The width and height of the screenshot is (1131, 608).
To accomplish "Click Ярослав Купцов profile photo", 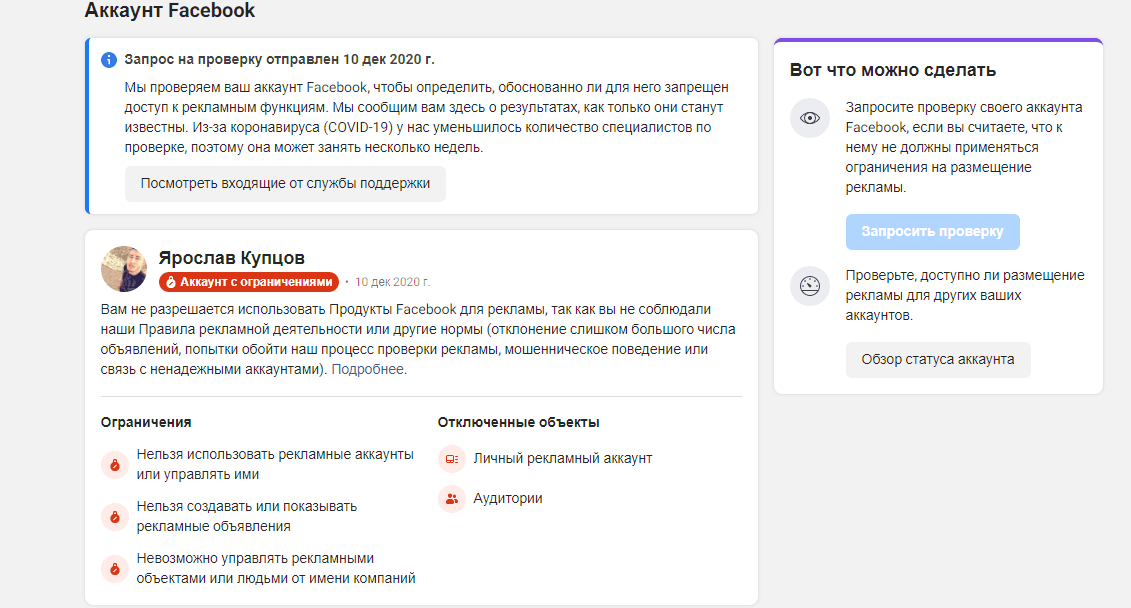I will pyautogui.click(x=124, y=269).
